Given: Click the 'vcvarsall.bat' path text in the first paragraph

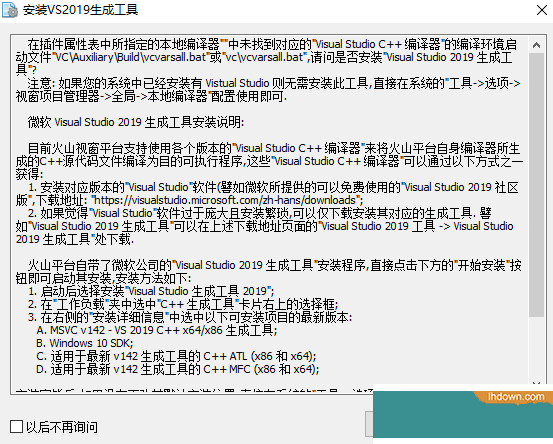Looking at the screenshot, I should click(130, 57).
